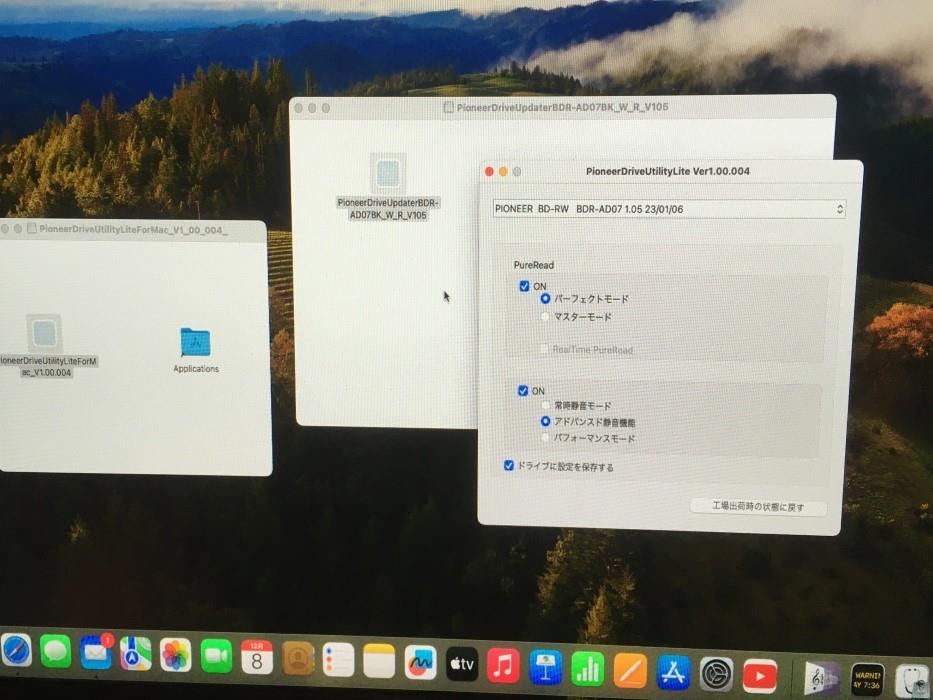Minimize the PioneerDriveUtilityLite Ver1.00.004 window
Screen dimensions: 933x700
[503, 171]
